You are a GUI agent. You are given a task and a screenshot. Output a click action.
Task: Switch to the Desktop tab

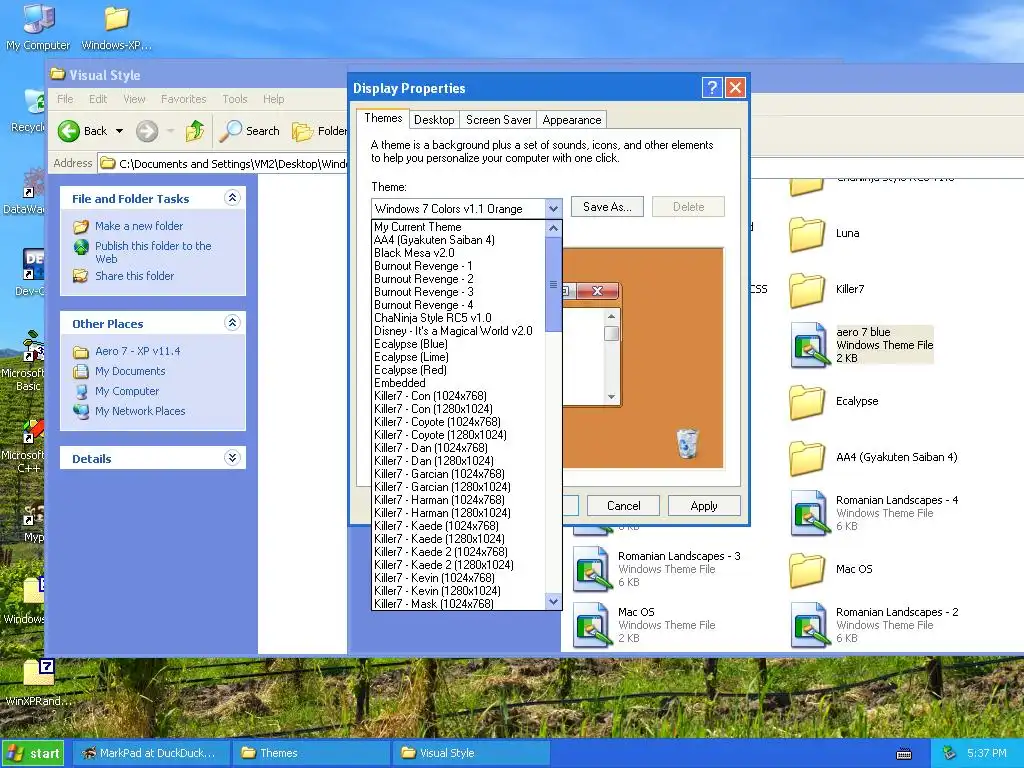click(x=434, y=120)
